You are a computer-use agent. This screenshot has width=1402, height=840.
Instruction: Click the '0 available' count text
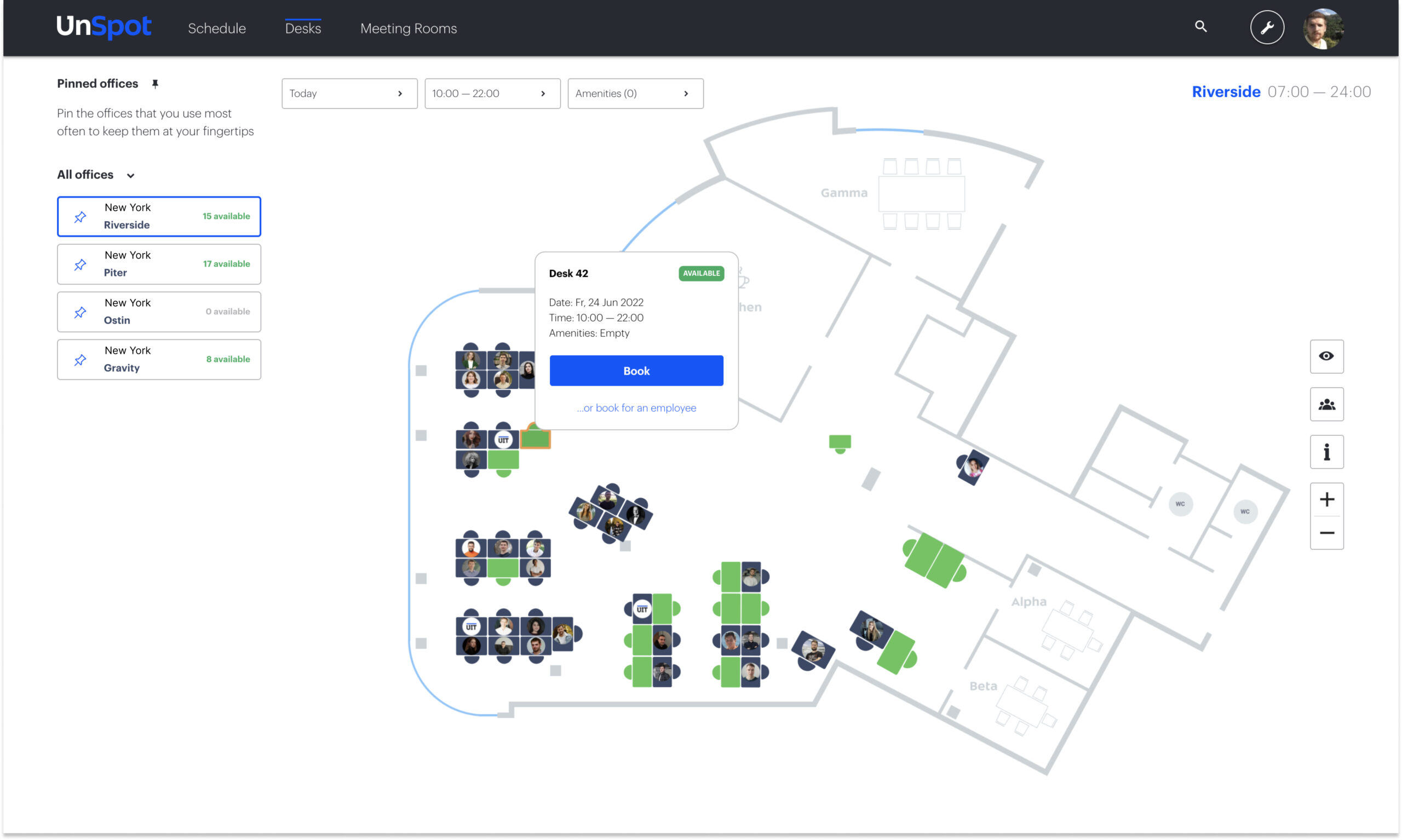point(227,312)
